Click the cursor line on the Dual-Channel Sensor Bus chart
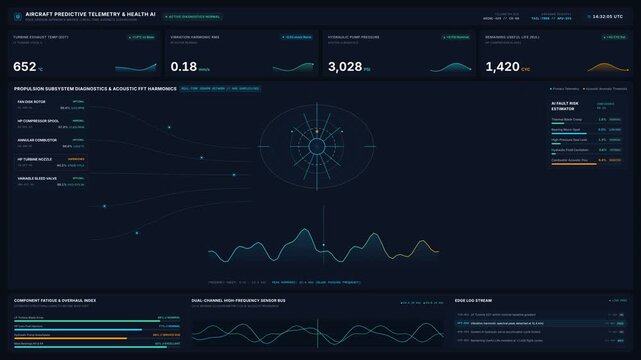The height and width of the screenshot is (360, 641). (317, 333)
